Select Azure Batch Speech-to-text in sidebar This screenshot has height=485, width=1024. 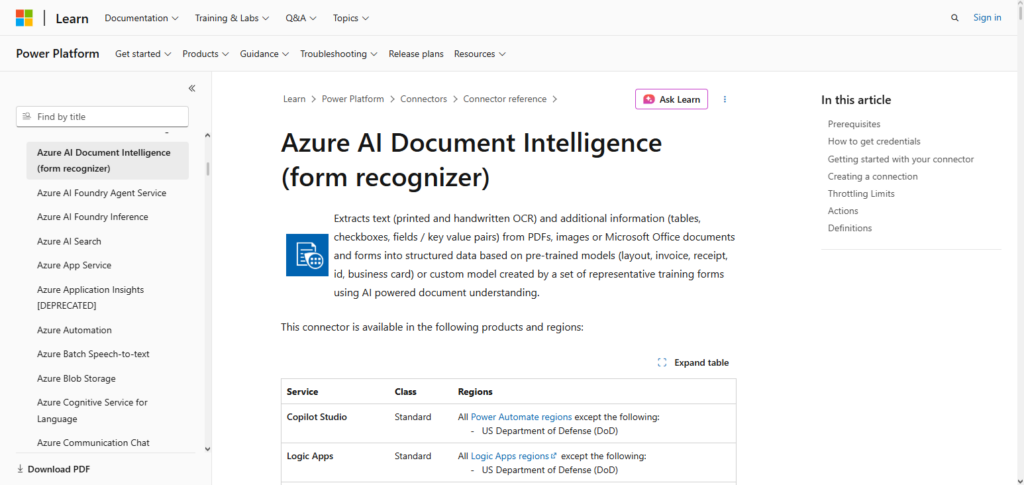pyautogui.click(x=93, y=354)
